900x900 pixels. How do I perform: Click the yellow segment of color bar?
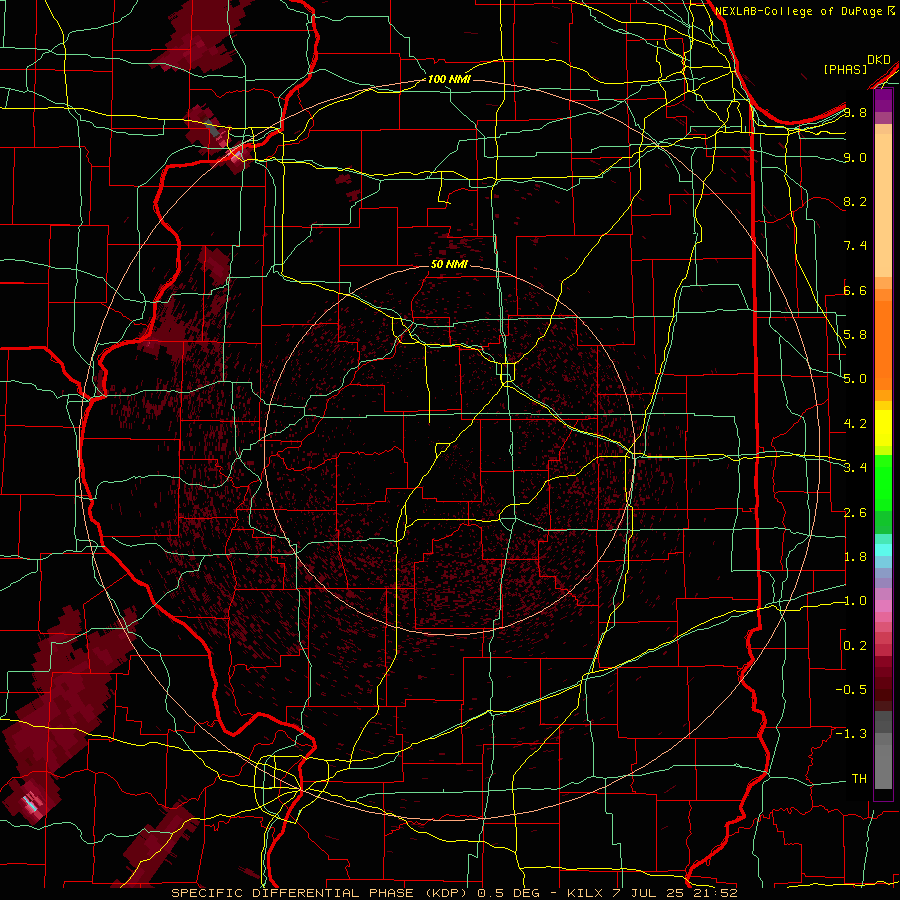883,428
